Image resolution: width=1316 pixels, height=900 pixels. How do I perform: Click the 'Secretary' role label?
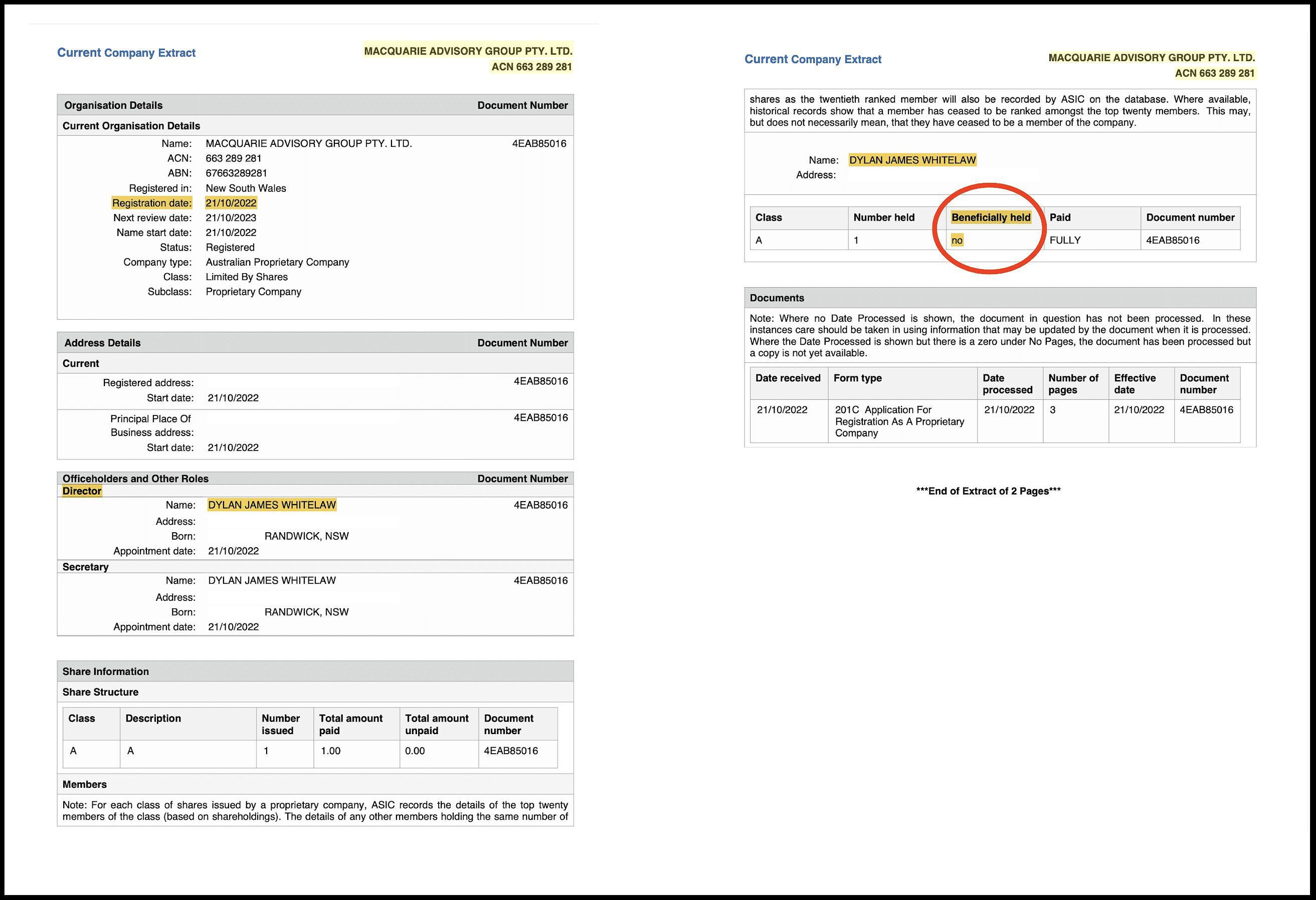point(86,567)
